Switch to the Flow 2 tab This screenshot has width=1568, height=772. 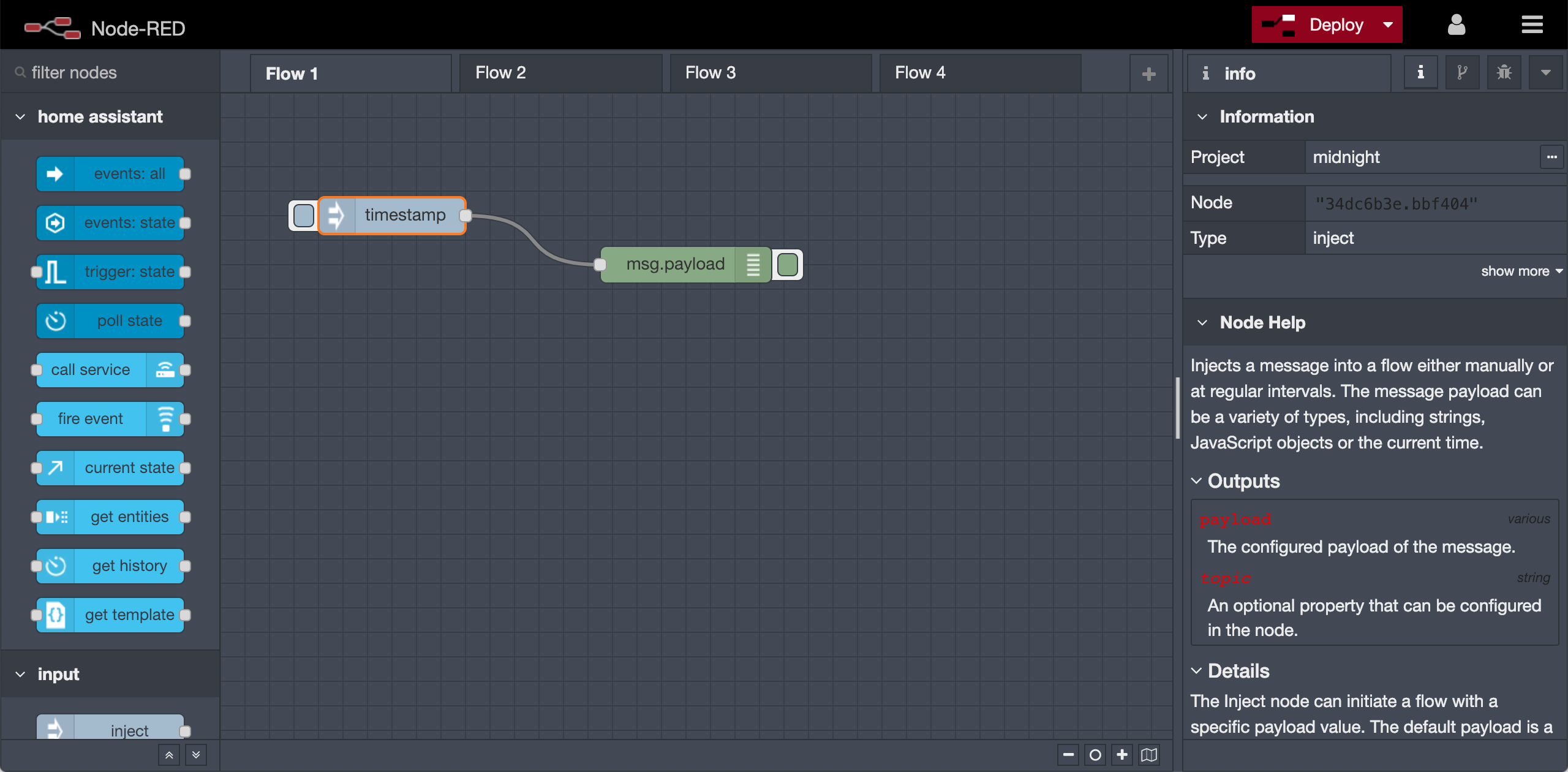(500, 73)
